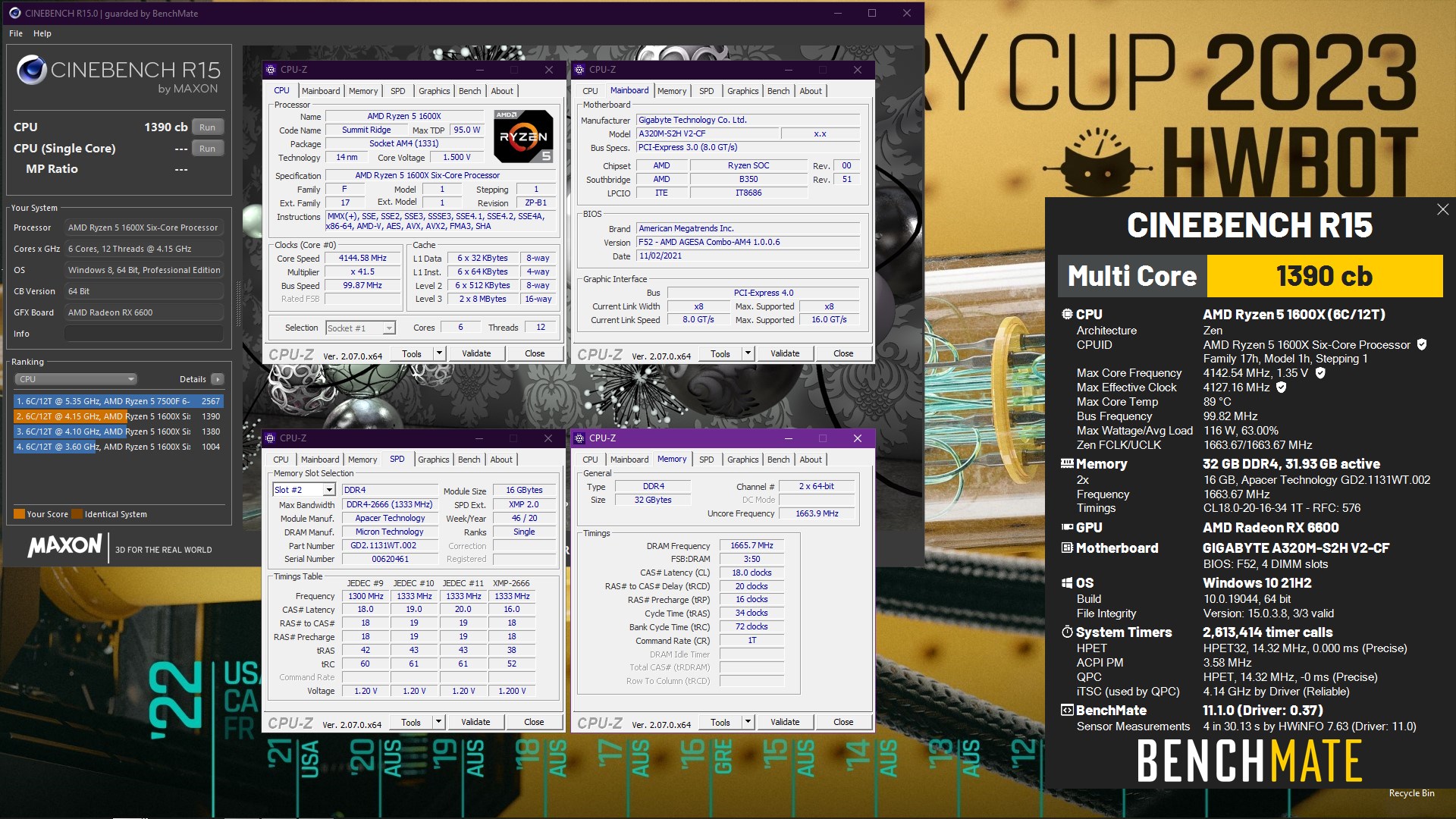Click the Memory module icon in the BenchMate panel
Image resolution: width=1456 pixels, height=819 pixels.
pyautogui.click(x=1067, y=463)
